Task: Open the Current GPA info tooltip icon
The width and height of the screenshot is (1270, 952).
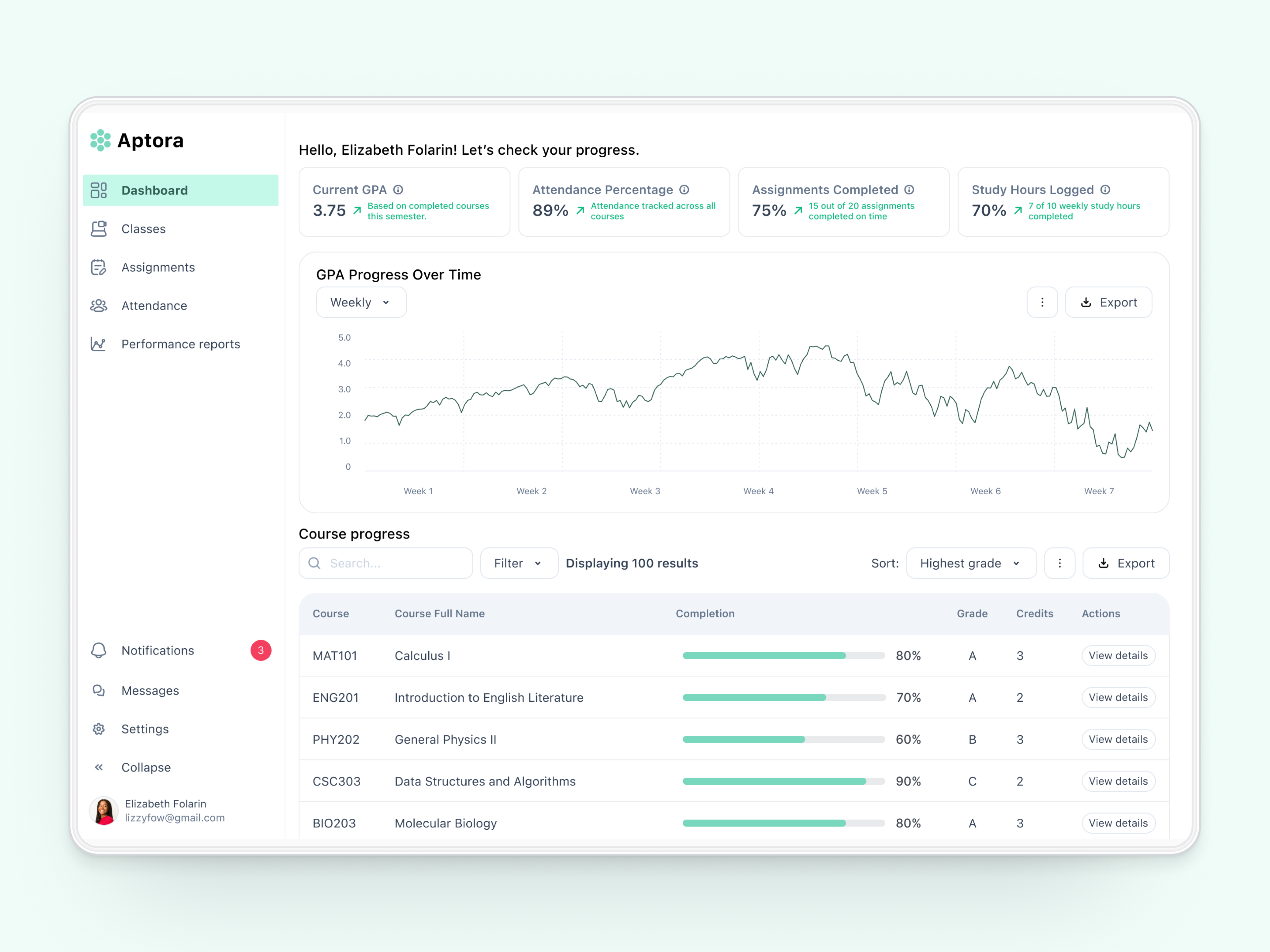Action: pos(400,189)
